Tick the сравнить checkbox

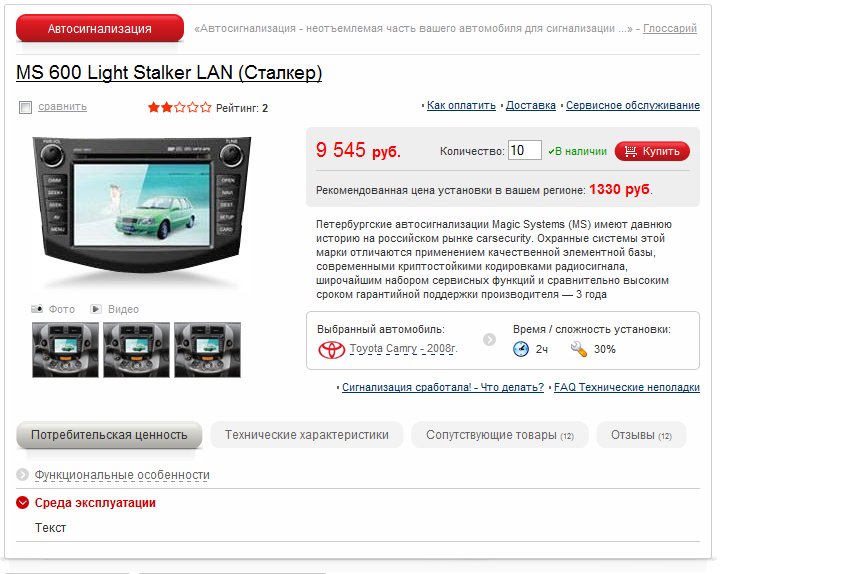[25, 107]
